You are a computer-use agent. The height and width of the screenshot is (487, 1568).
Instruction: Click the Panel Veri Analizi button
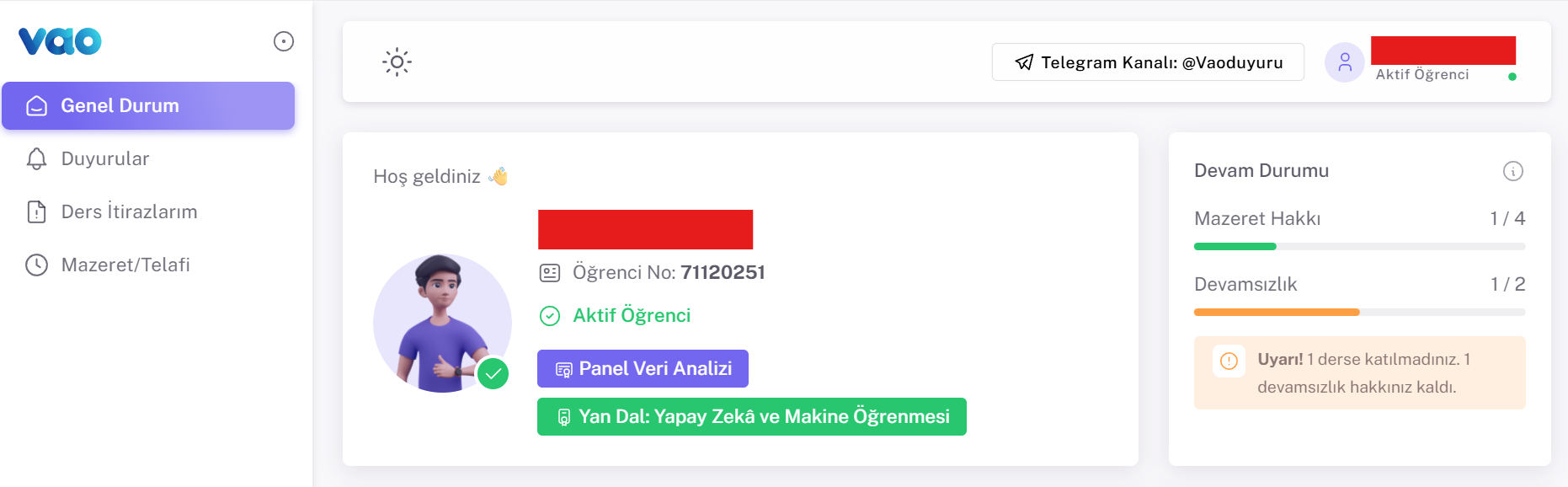(643, 368)
